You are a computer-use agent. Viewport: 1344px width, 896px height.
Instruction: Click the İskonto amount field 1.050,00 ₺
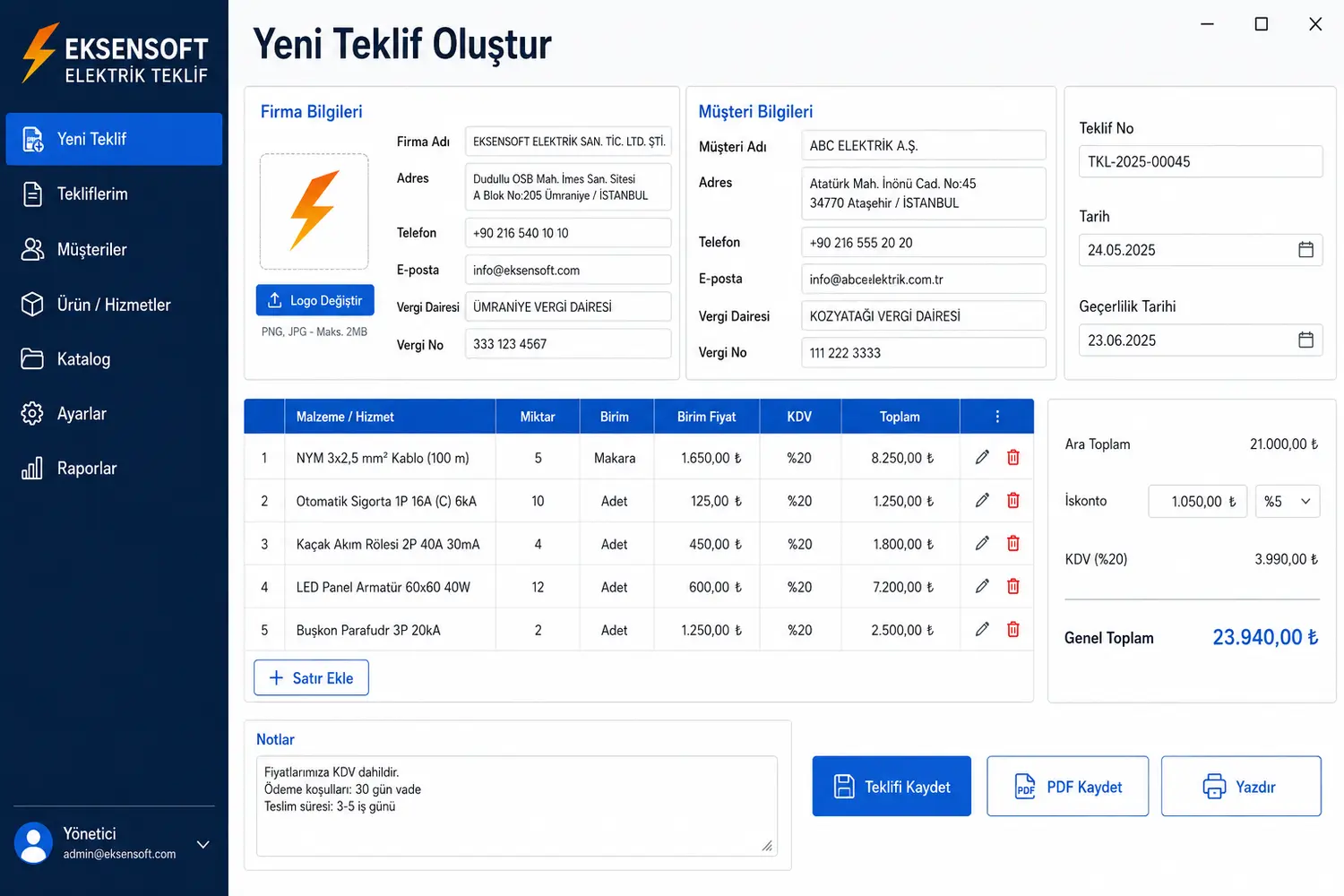pyautogui.click(x=1198, y=502)
